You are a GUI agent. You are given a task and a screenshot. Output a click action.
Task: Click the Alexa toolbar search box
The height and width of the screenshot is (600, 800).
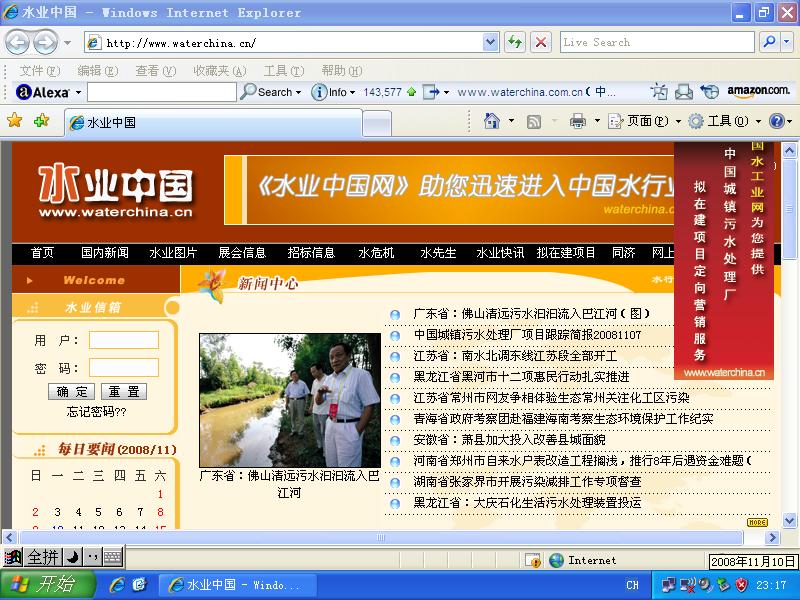click(x=162, y=92)
